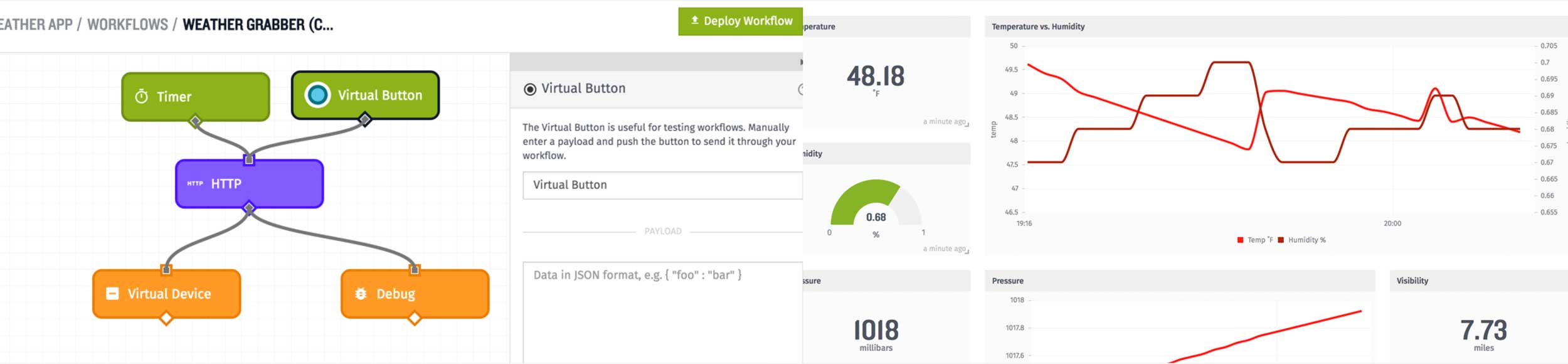1568x364 pixels.
Task: Click the HTTP icon on the purple node
Action: tap(195, 184)
